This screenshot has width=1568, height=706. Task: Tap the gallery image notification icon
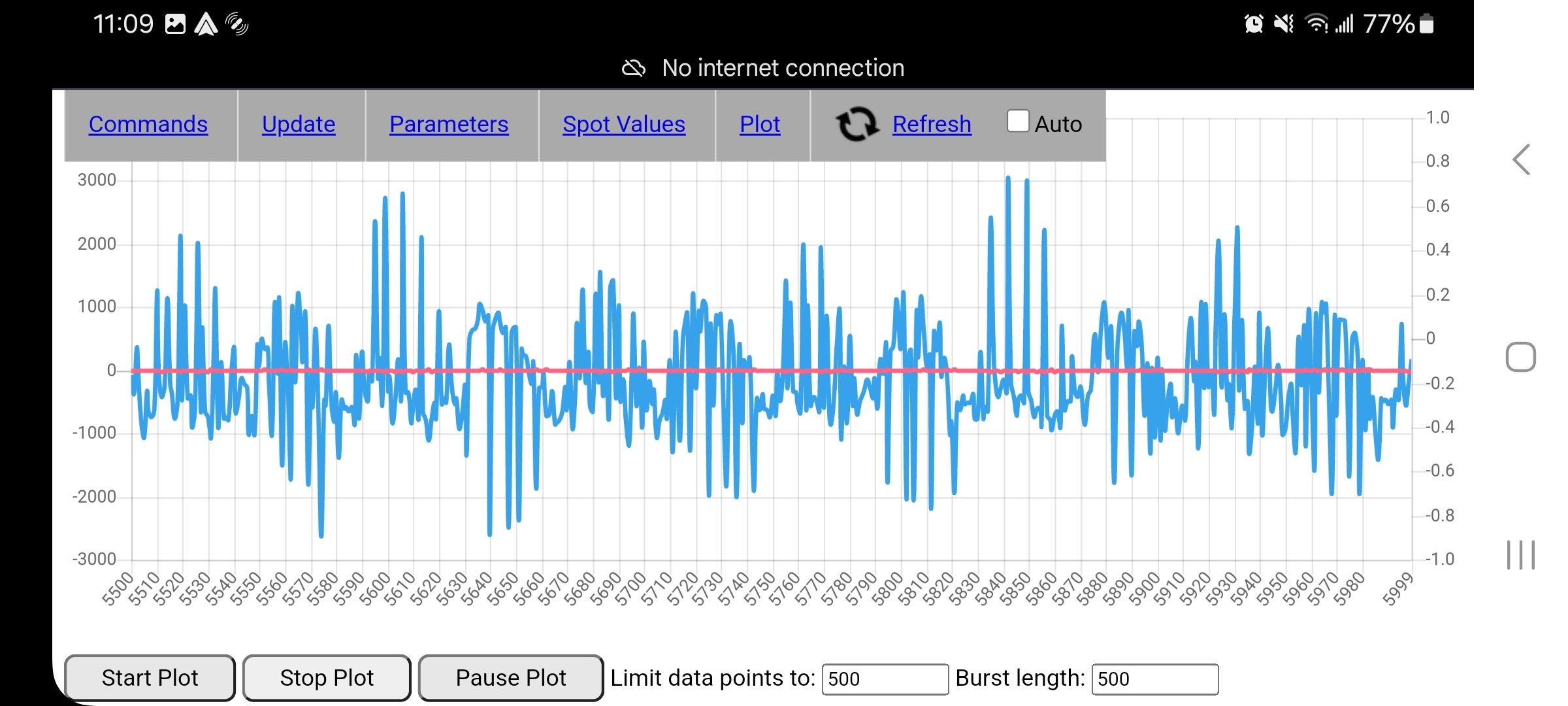[x=175, y=24]
